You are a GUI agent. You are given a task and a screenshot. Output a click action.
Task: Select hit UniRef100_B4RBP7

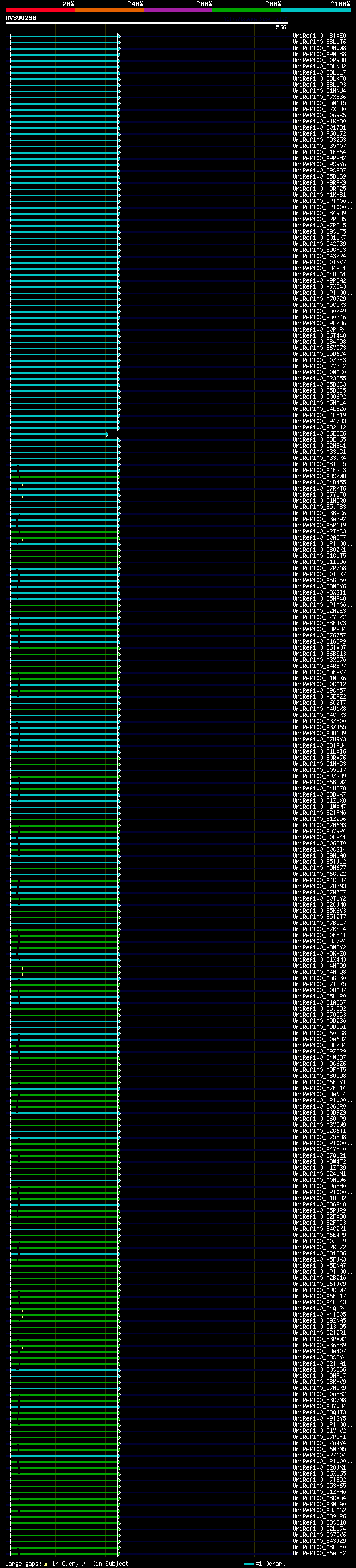(319, 666)
